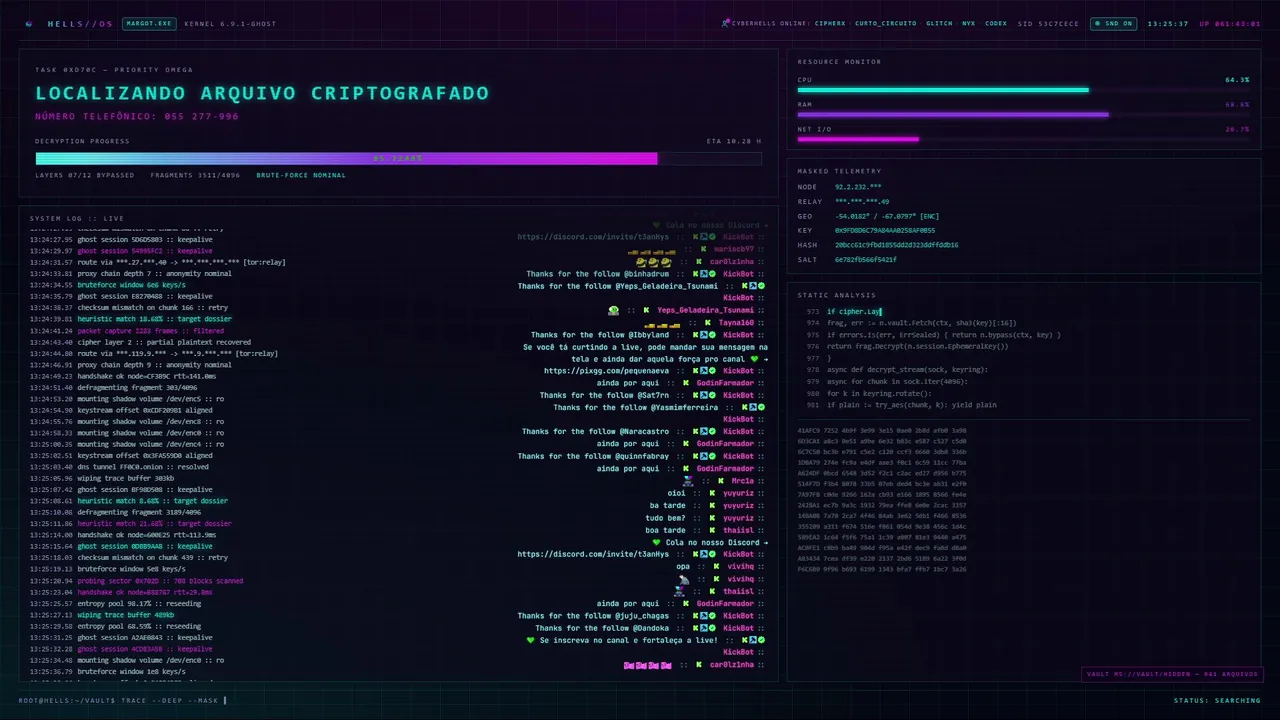Select online member NYX
The height and width of the screenshot is (720, 1280).
point(968,23)
